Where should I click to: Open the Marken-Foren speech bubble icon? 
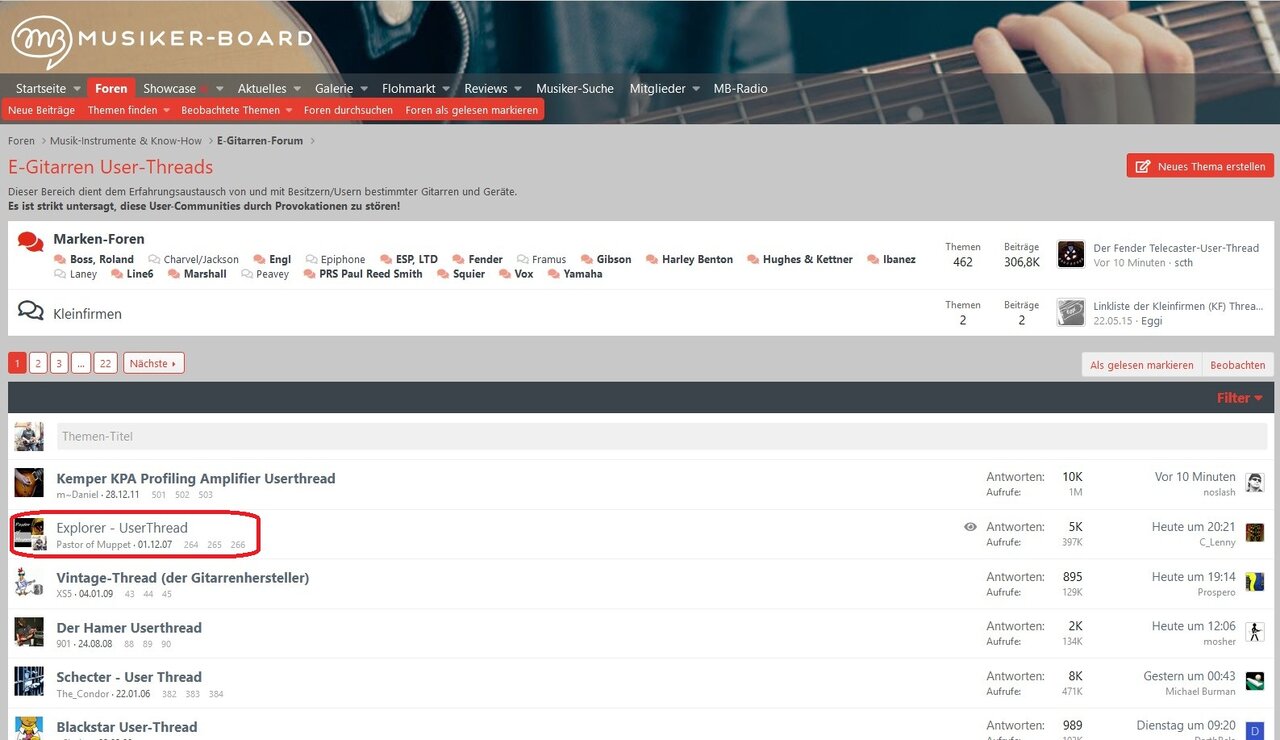(x=30, y=242)
